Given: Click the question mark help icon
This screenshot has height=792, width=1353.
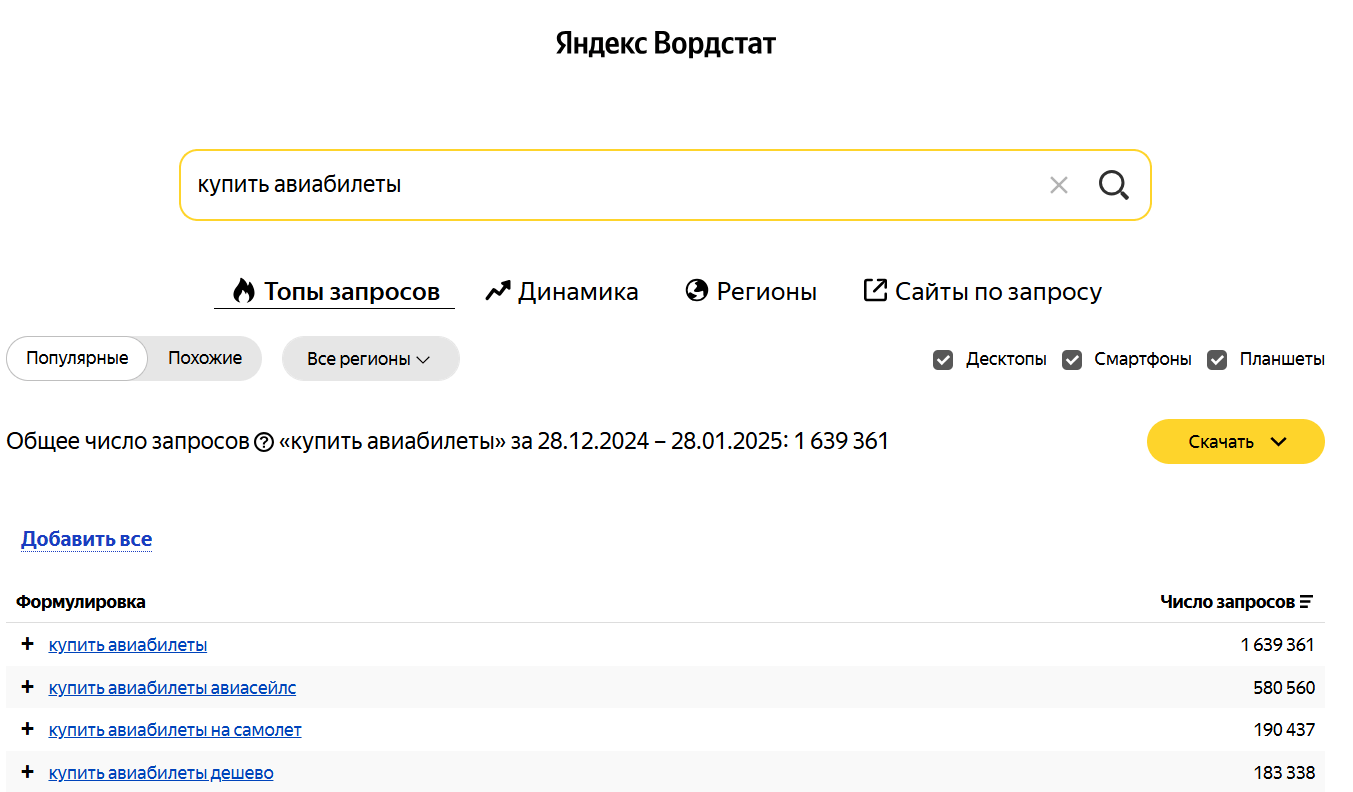Looking at the screenshot, I should (264, 442).
